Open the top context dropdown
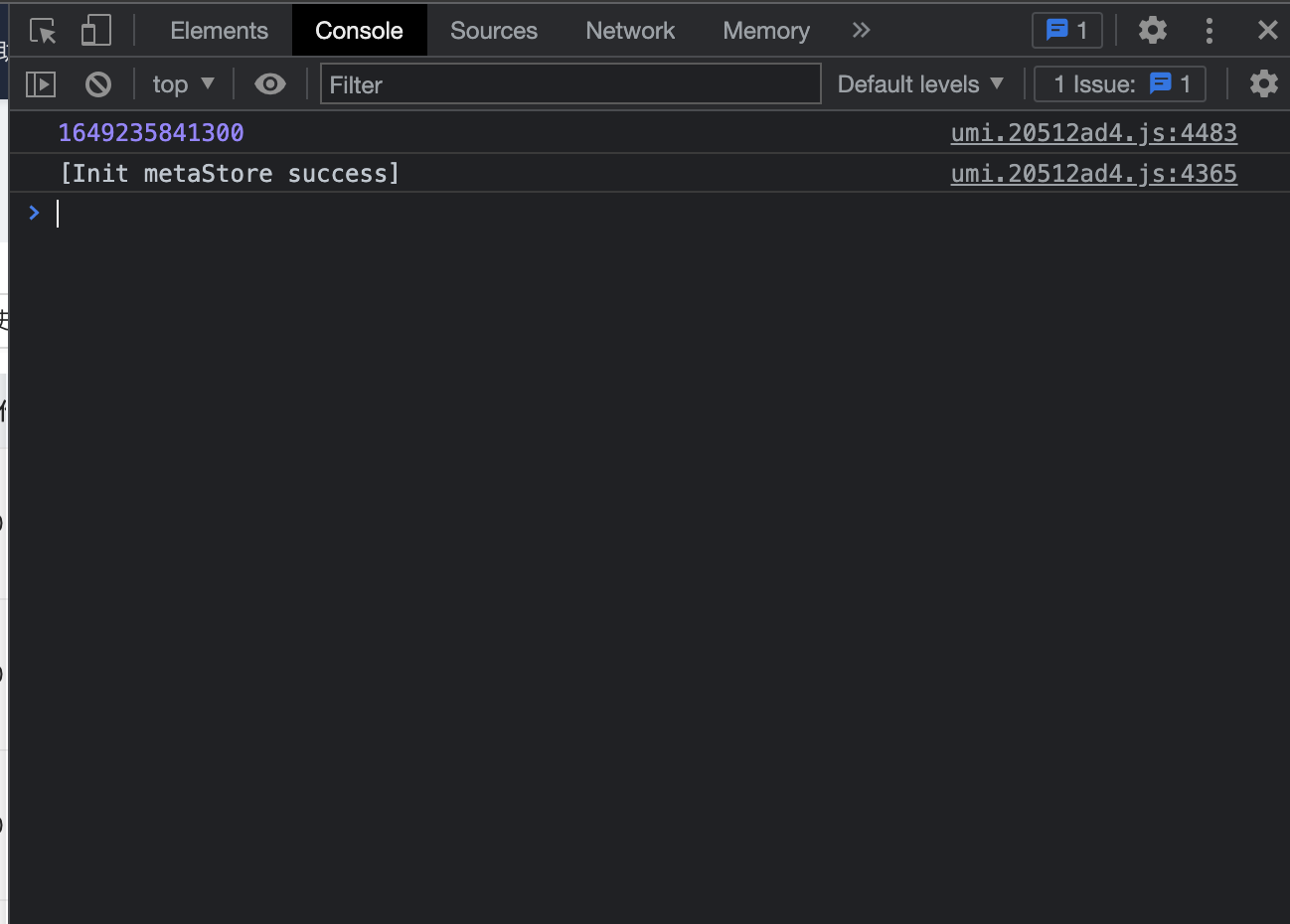 point(183,84)
